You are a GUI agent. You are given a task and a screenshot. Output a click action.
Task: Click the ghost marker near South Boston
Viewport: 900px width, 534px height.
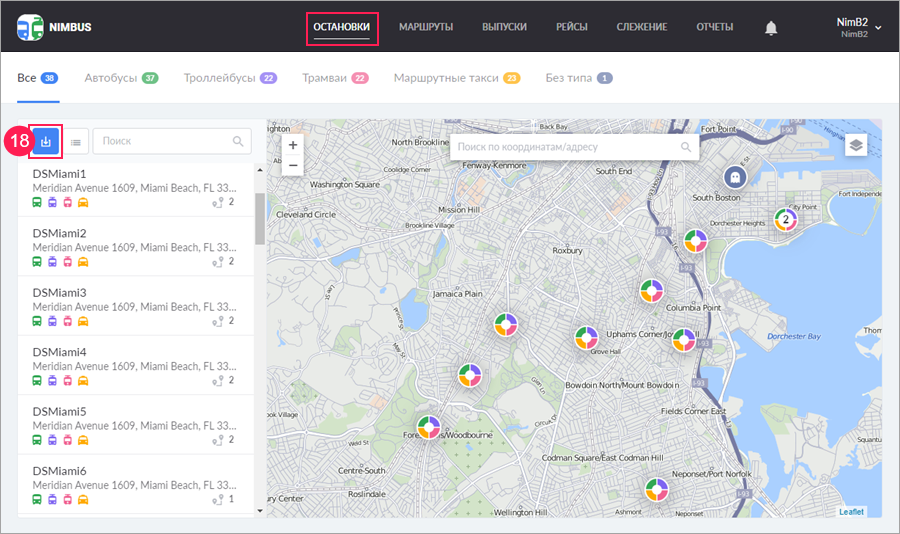click(736, 177)
